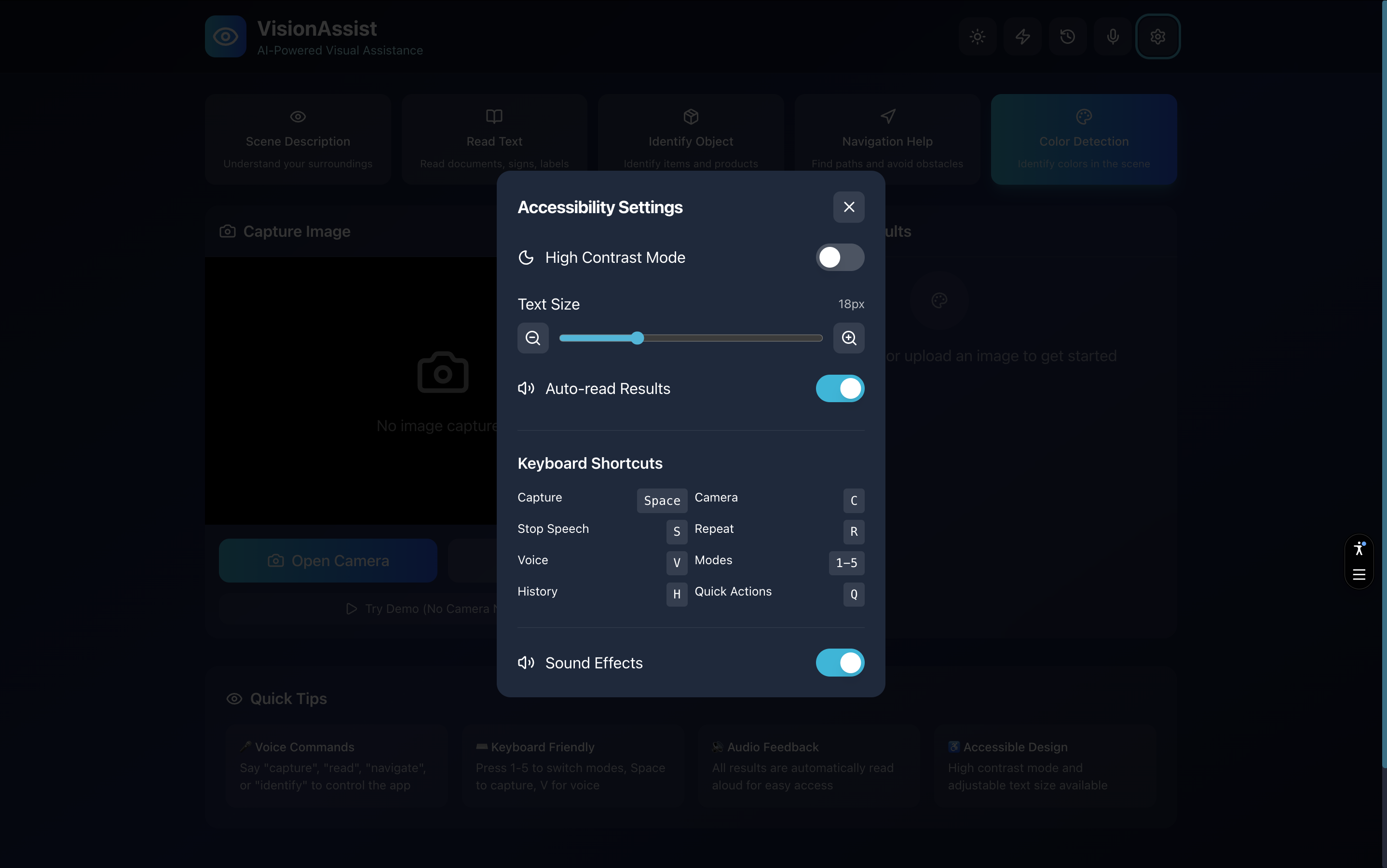Enable High Contrast Mode toggle
This screenshot has height=868, width=1387.
tap(839, 257)
